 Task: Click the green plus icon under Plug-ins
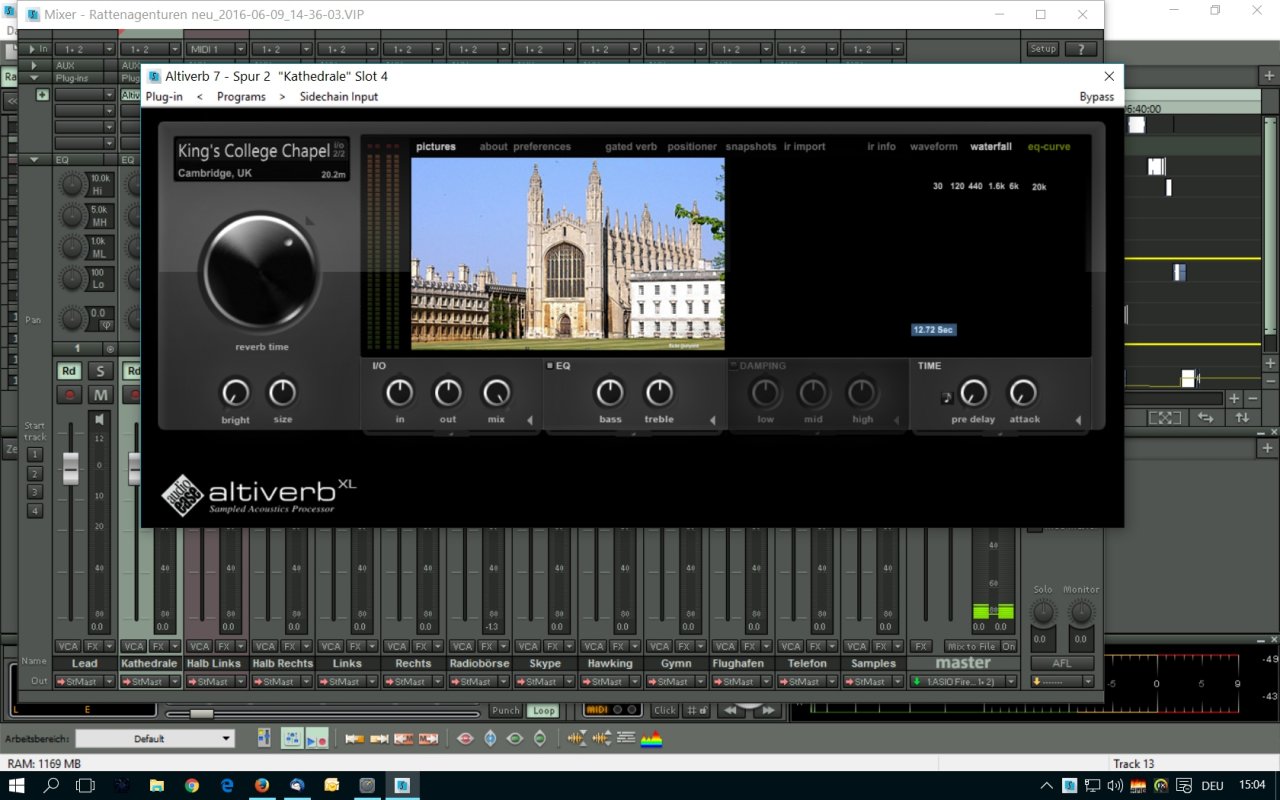[42, 95]
